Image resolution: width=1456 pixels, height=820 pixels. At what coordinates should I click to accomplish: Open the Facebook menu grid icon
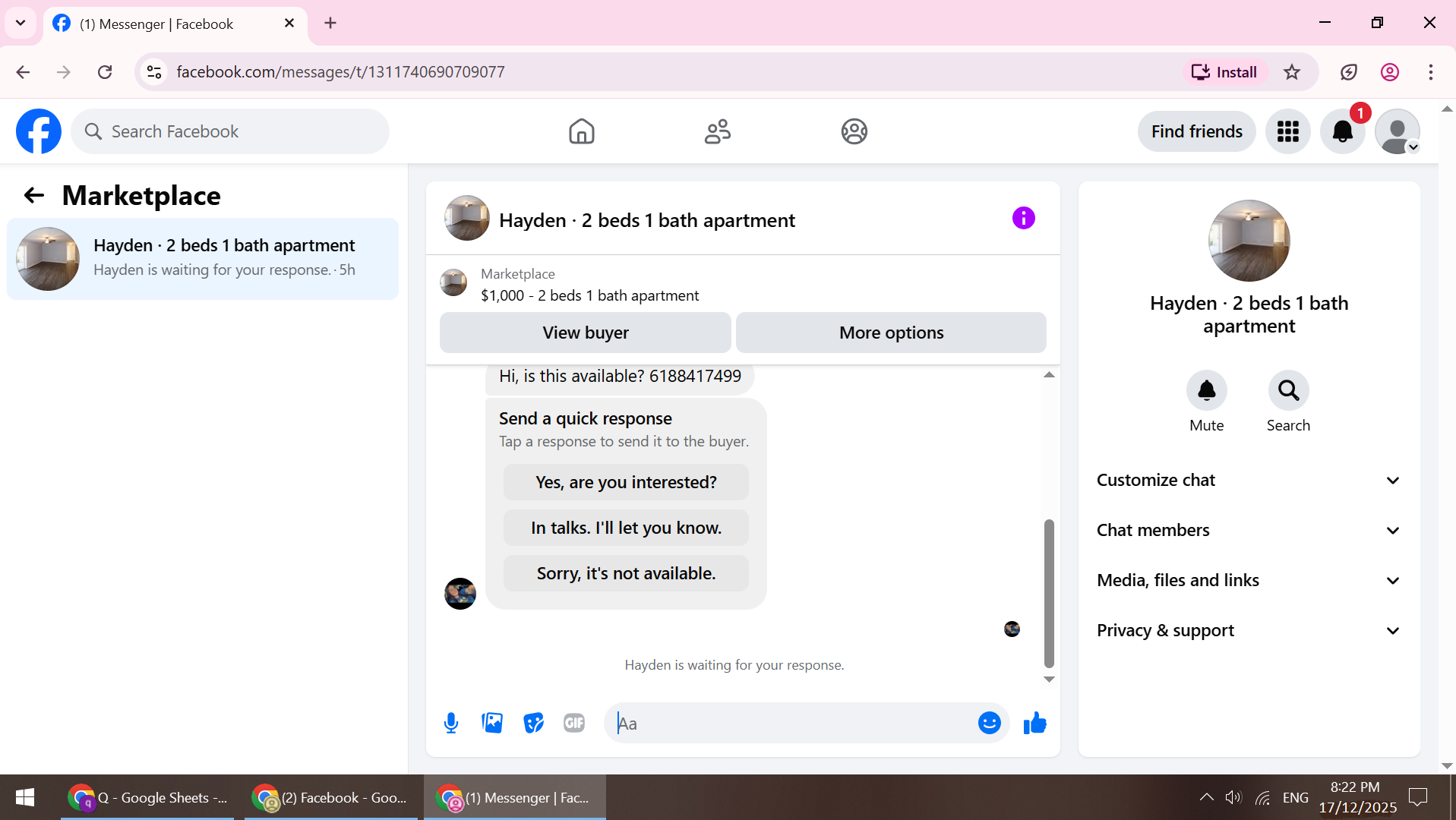(1288, 131)
